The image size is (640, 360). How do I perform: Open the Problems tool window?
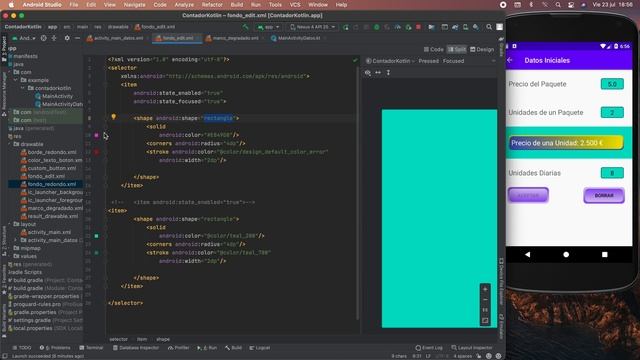(55, 348)
